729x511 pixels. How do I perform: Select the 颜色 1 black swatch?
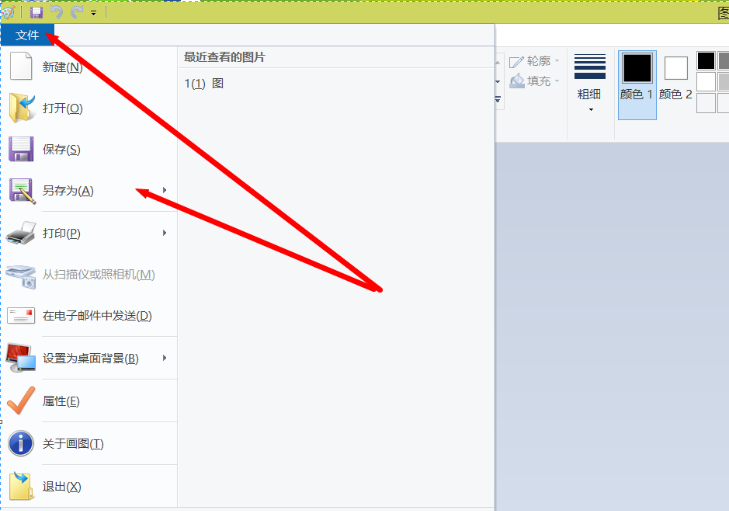(x=637, y=68)
